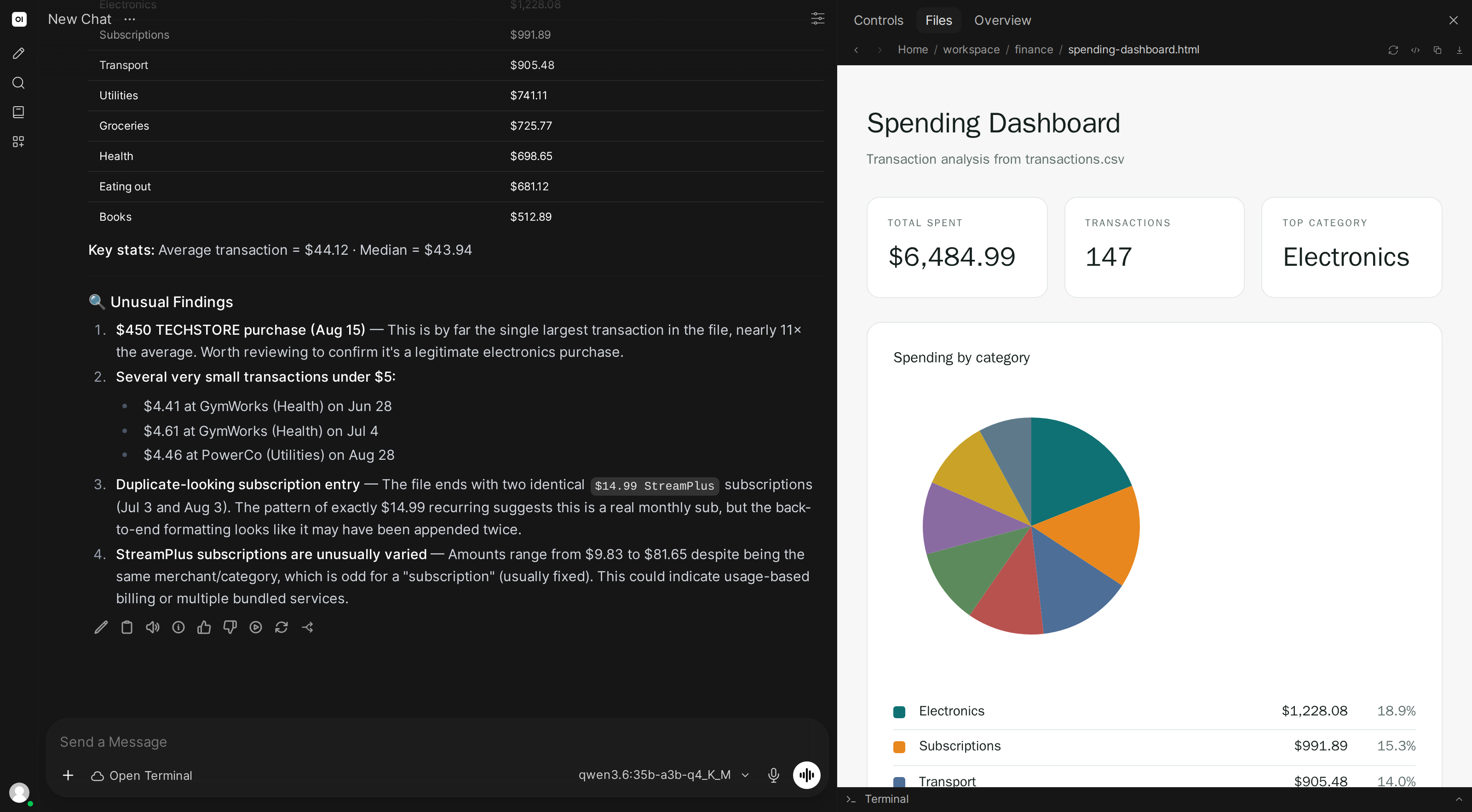Viewport: 1472px width, 812px height.
Task: Click the Electronics $1,228.08 legend row
Action: (1154, 711)
